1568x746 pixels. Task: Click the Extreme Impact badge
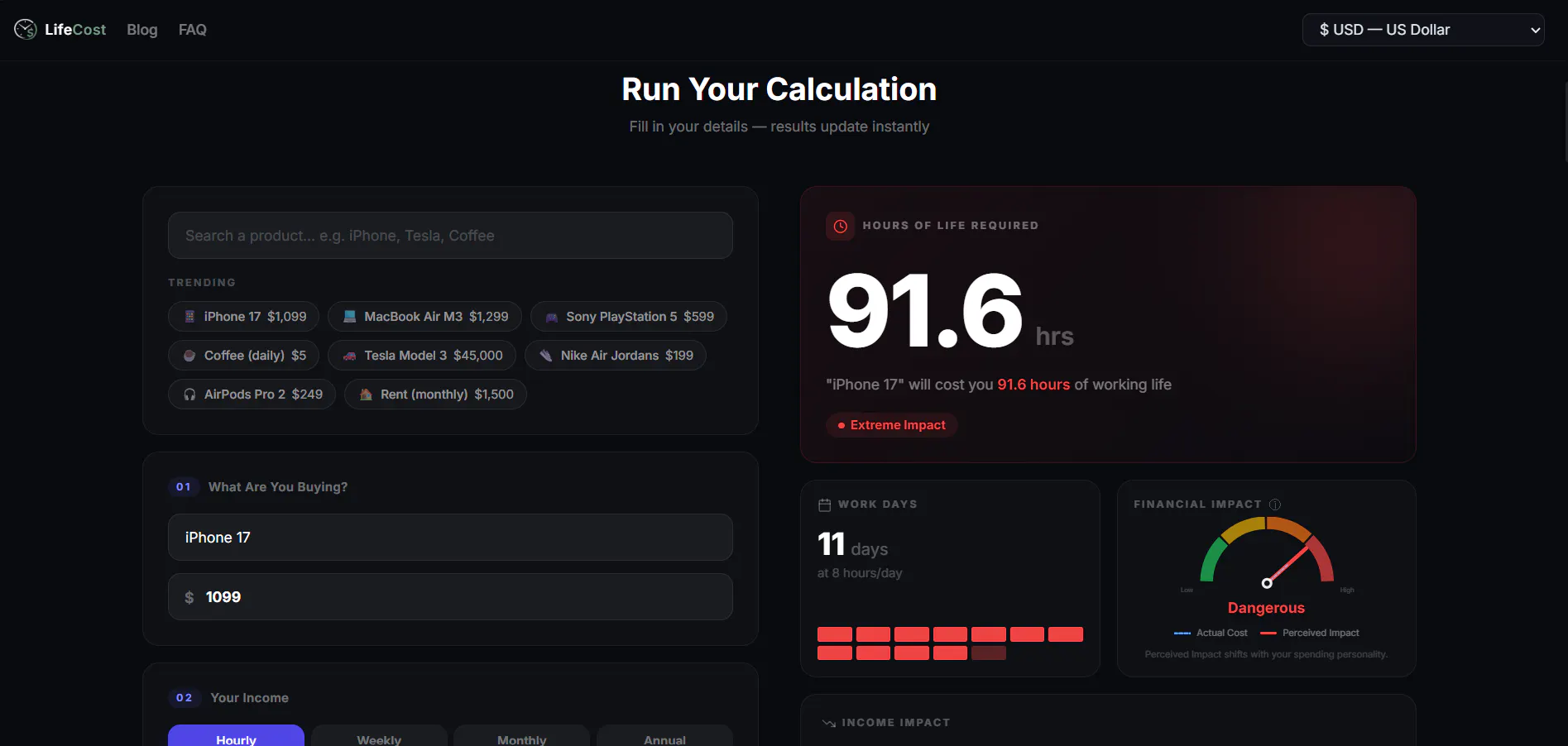click(x=891, y=425)
